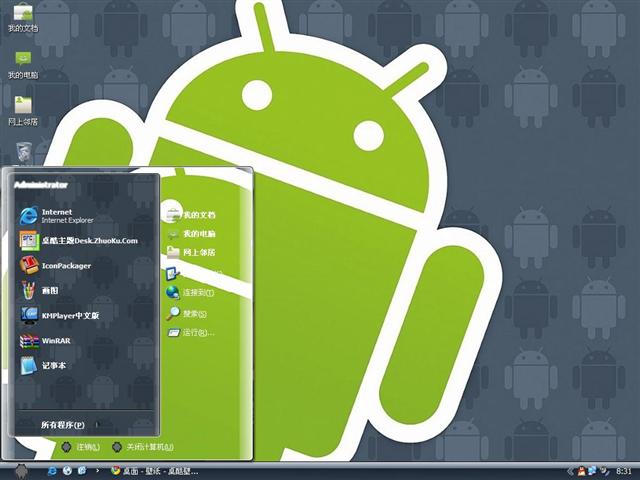The image size is (640, 480).
Task: Choose 运行(R)... run command
Action: [191, 333]
